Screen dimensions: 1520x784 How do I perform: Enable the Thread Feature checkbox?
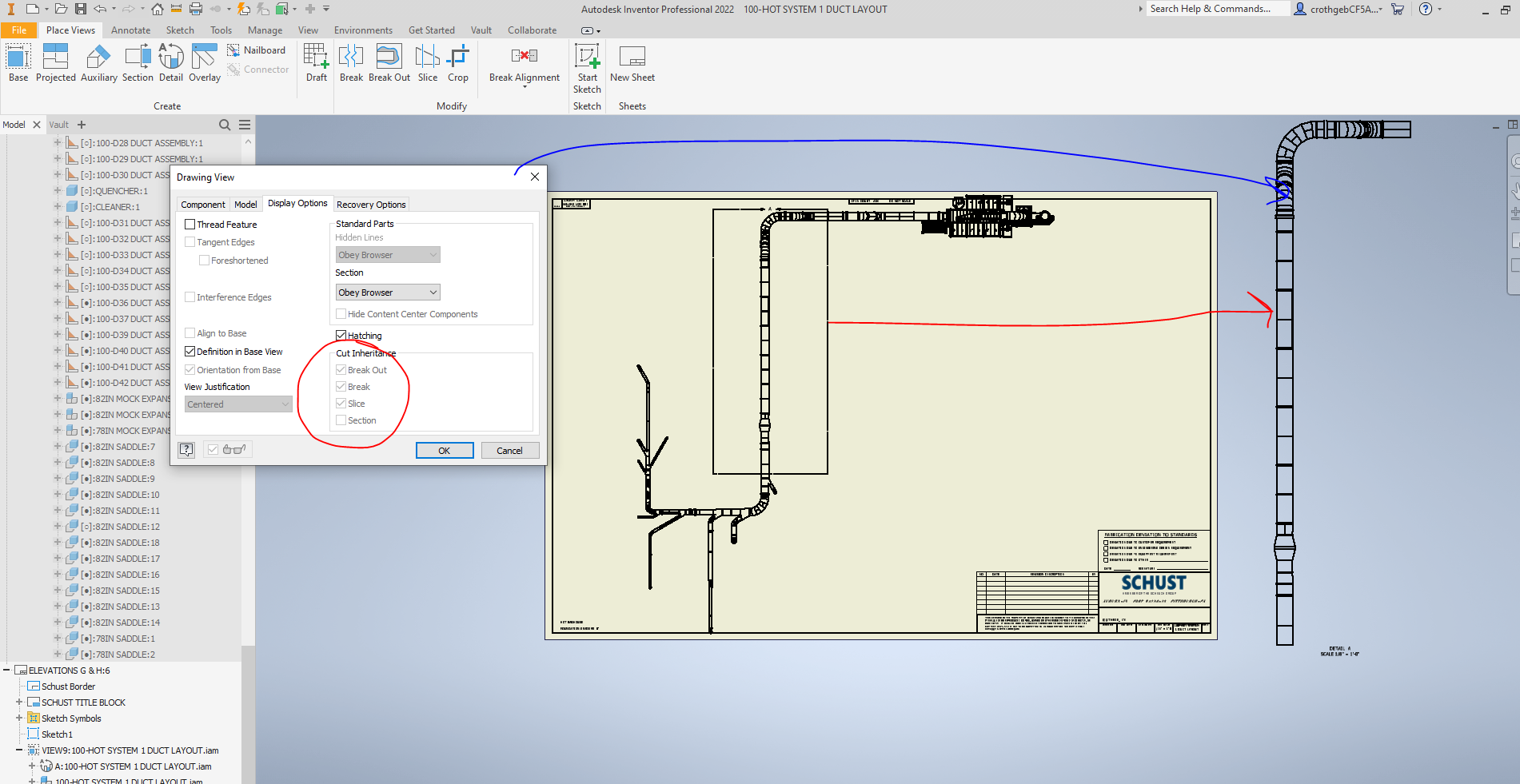pyautogui.click(x=190, y=224)
